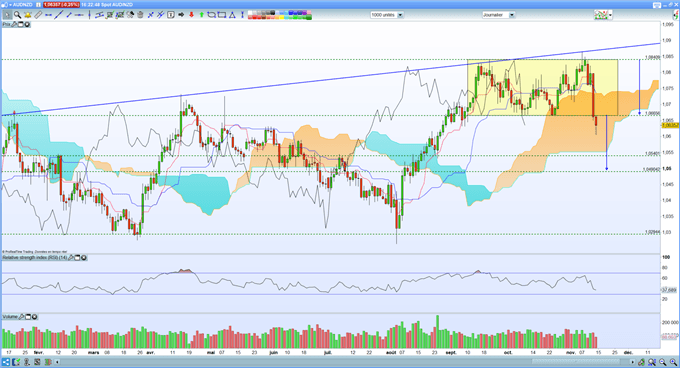The image size is (680, 368).
Task: Select the rectangle drawing tool
Action: pyautogui.click(x=222, y=15)
